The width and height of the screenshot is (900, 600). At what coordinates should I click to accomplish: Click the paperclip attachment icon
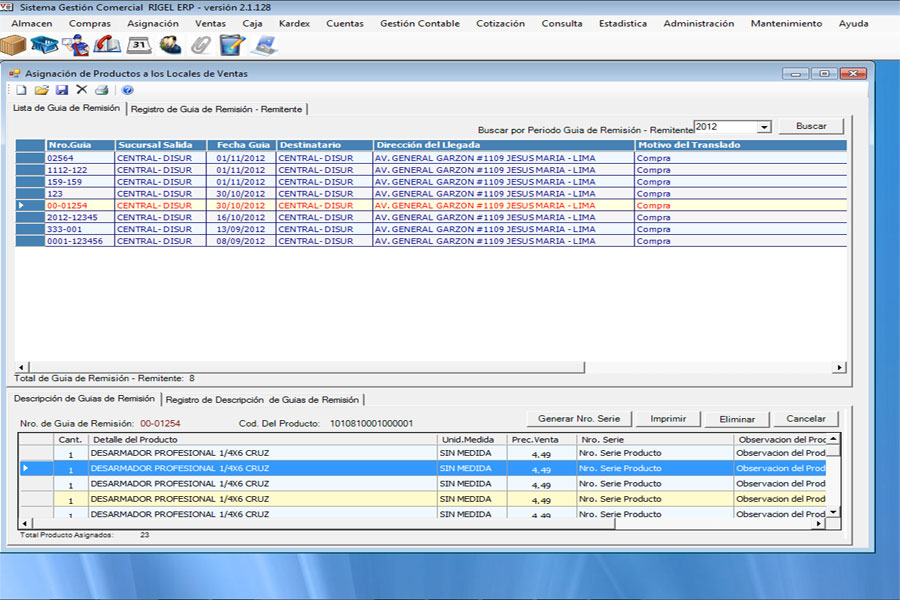click(x=200, y=44)
